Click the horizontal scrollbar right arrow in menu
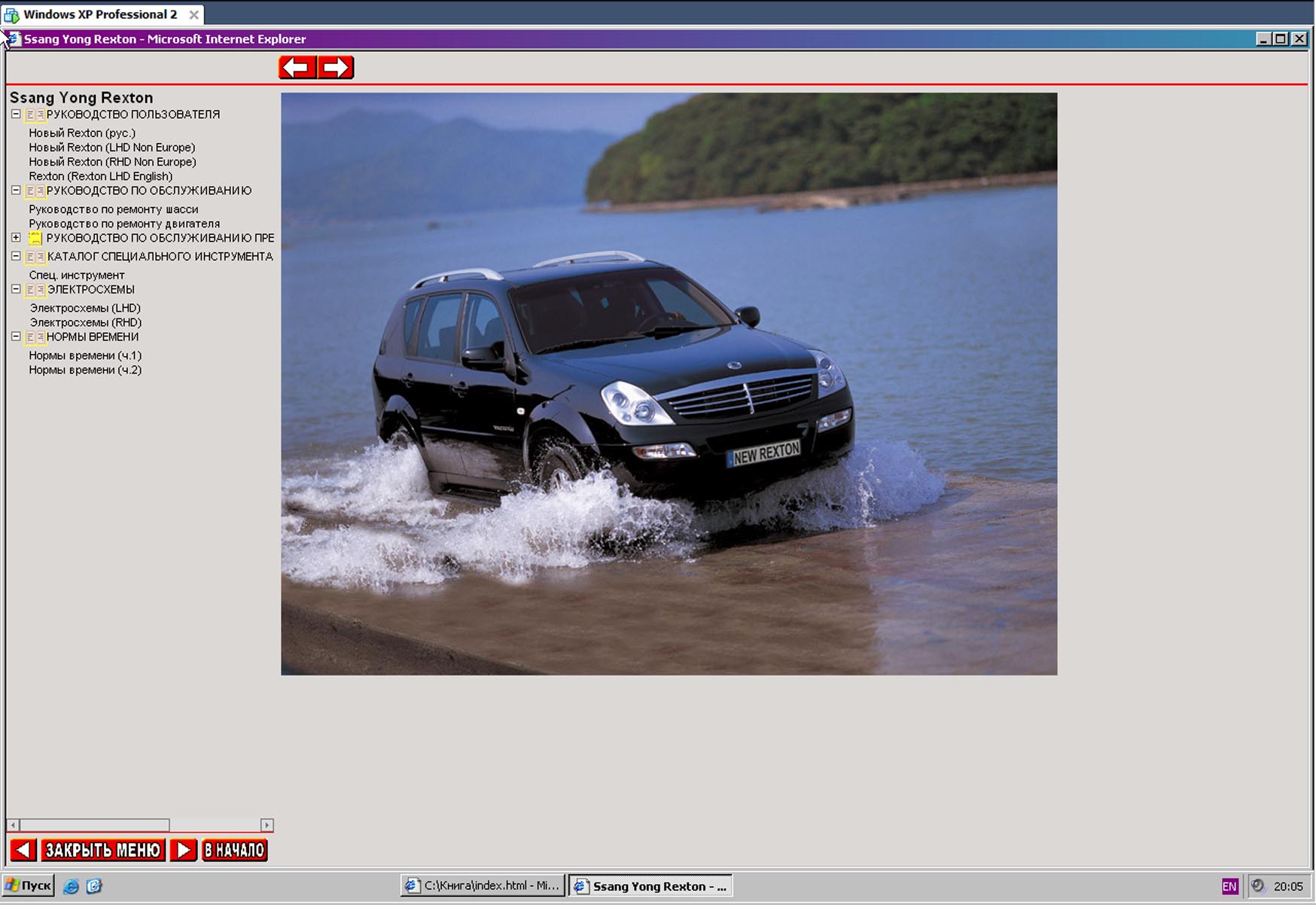The width and height of the screenshot is (1316, 905). pos(267,825)
